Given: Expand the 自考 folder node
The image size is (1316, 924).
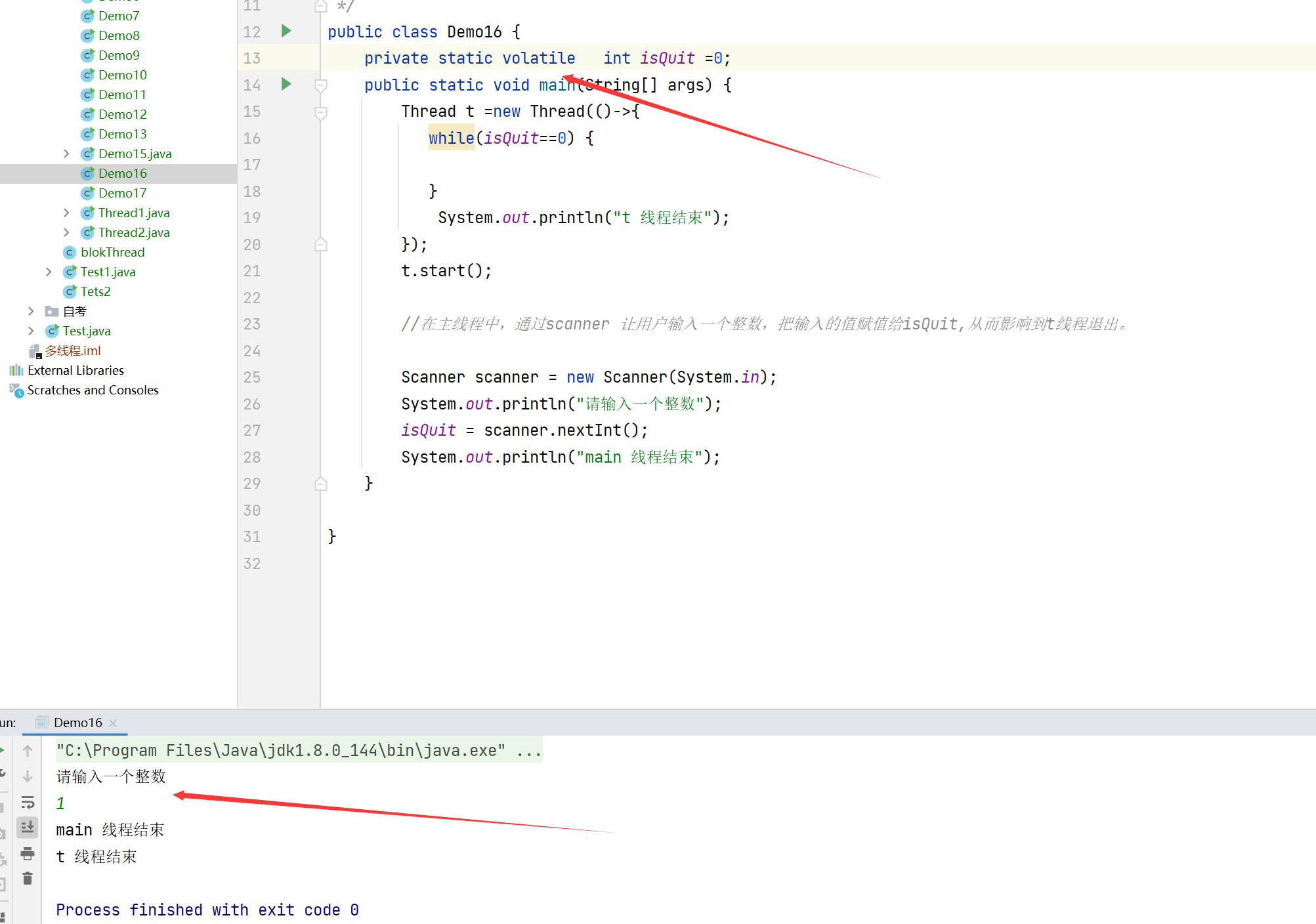Looking at the screenshot, I should (31, 311).
